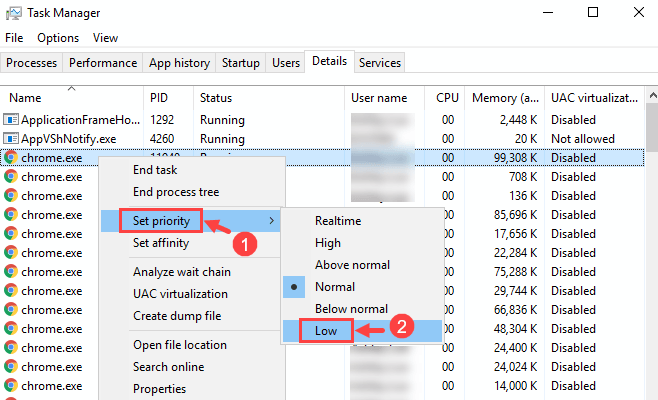658x400 pixels.
Task: Click the ApplicationFrameHost process icon
Action: (x=10, y=120)
